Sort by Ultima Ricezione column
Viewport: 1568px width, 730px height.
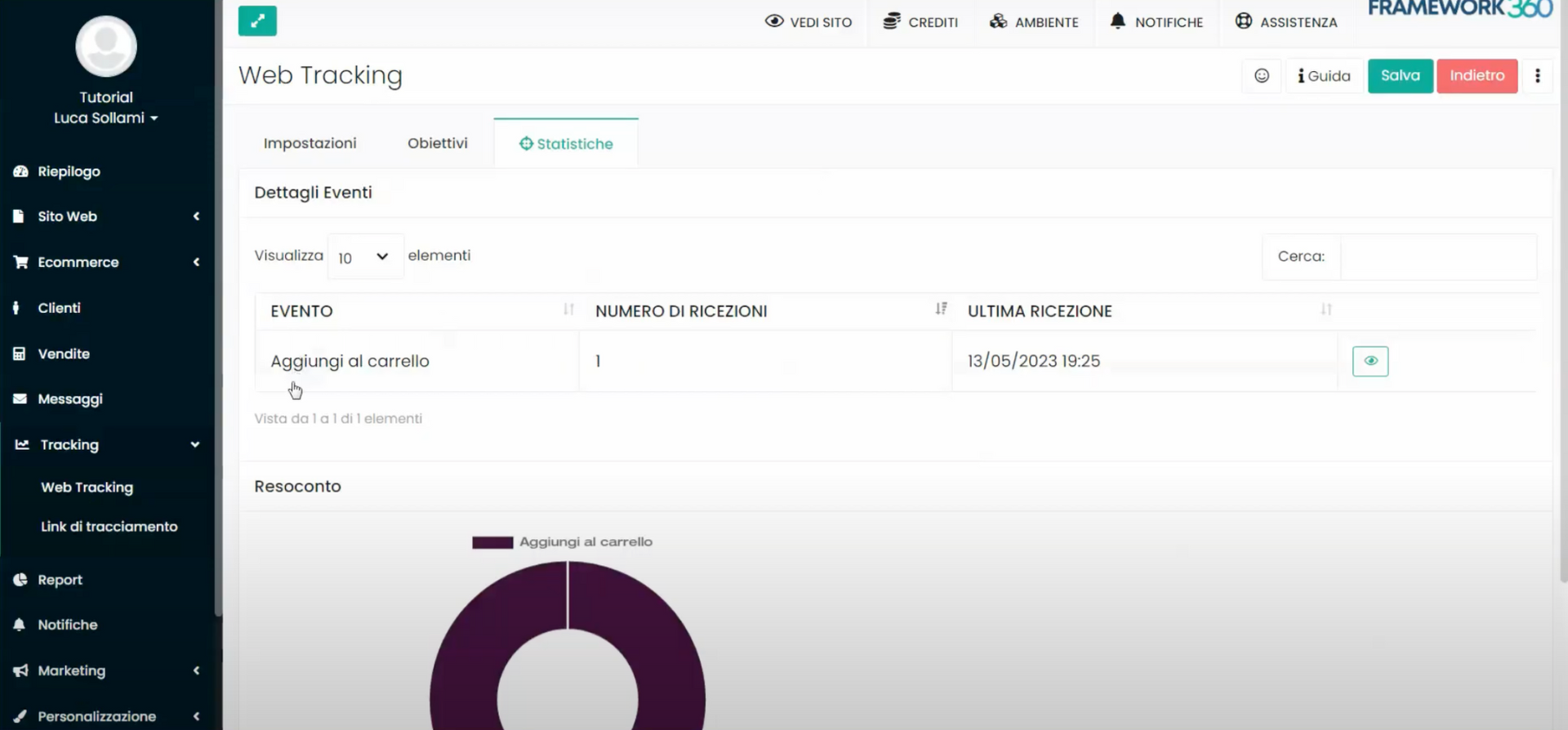pyautogui.click(x=1144, y=311)
